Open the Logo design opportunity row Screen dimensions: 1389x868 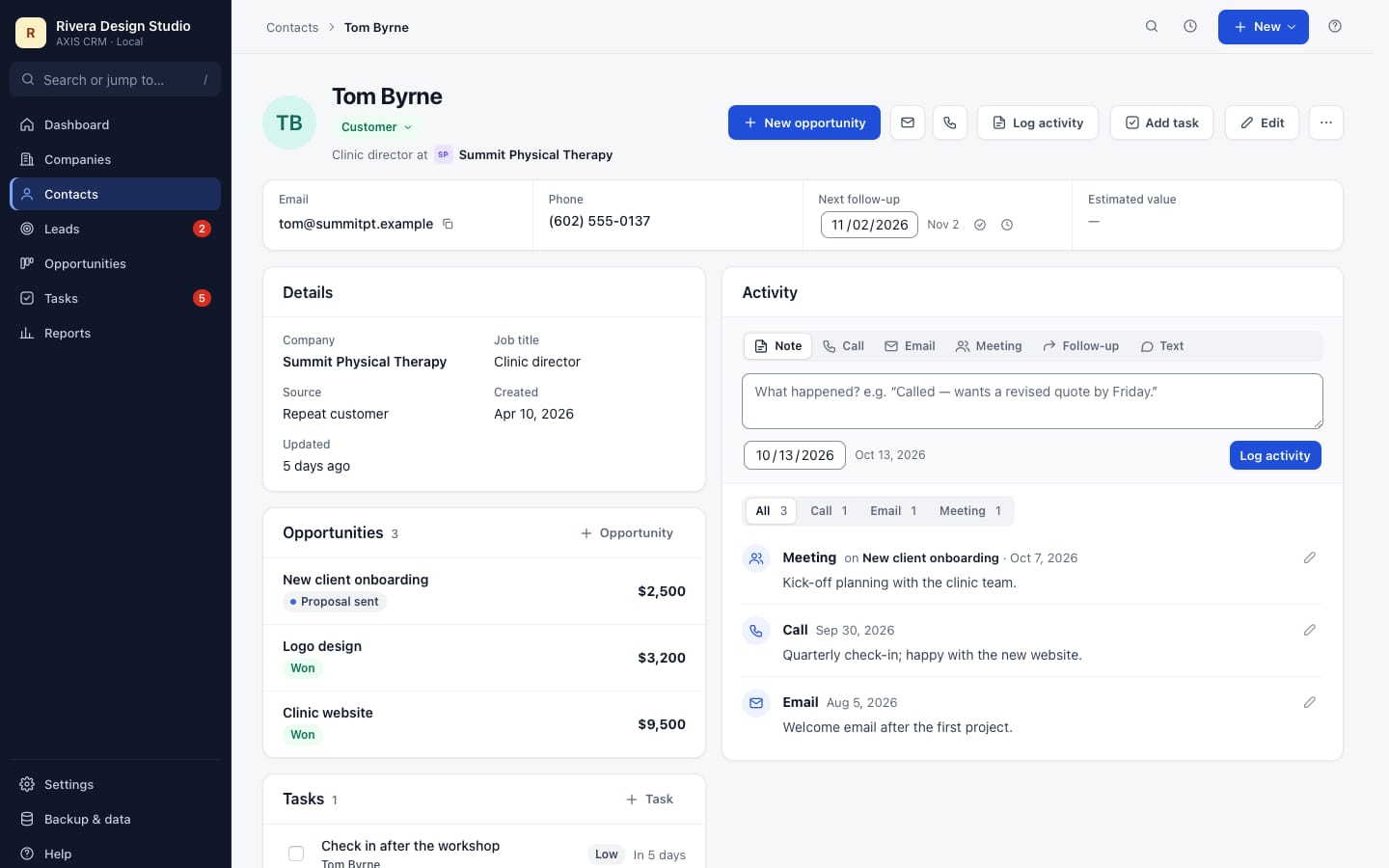pyautogui.click(x=484, y=658)
